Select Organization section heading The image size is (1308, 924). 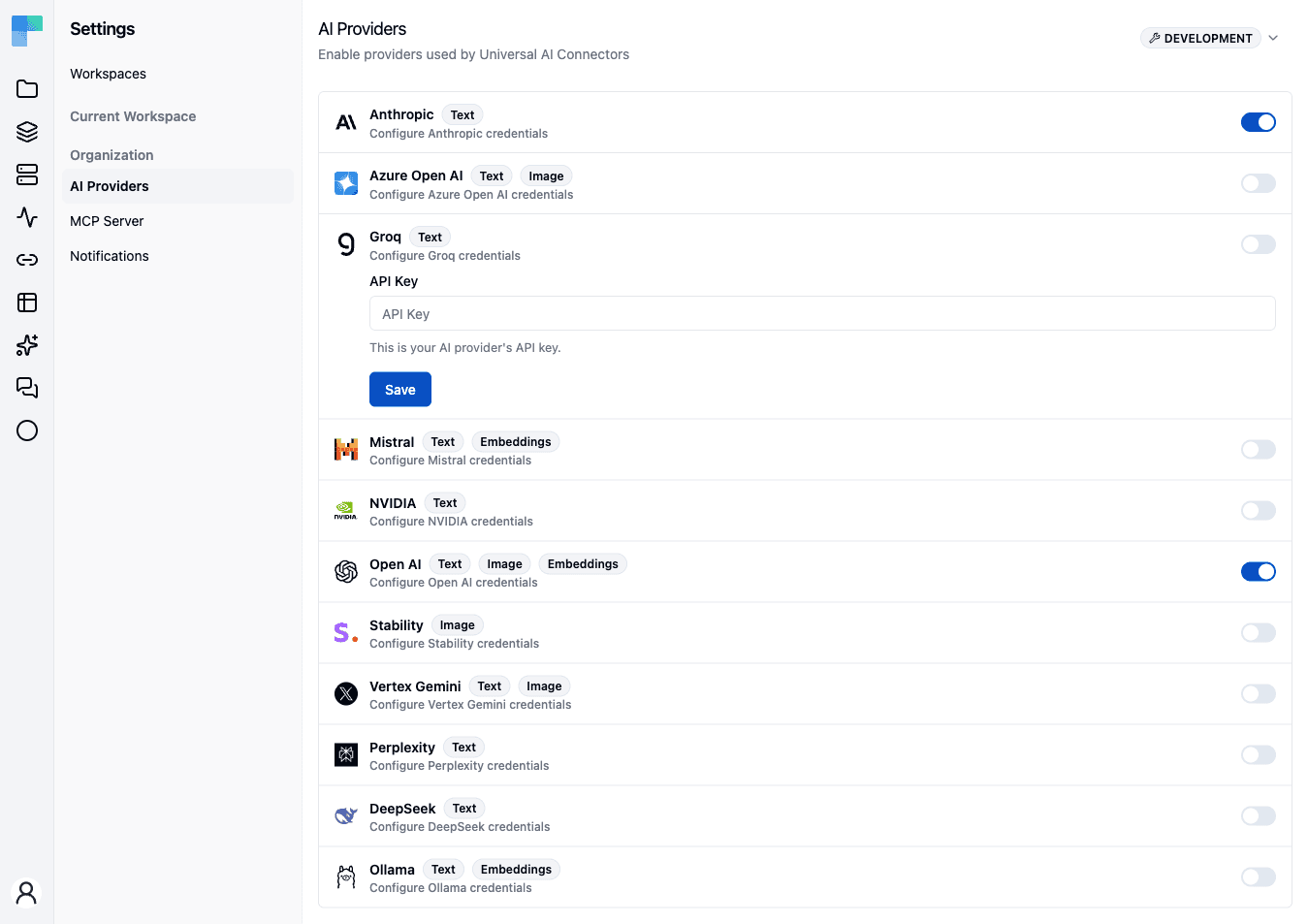point(112,155)
